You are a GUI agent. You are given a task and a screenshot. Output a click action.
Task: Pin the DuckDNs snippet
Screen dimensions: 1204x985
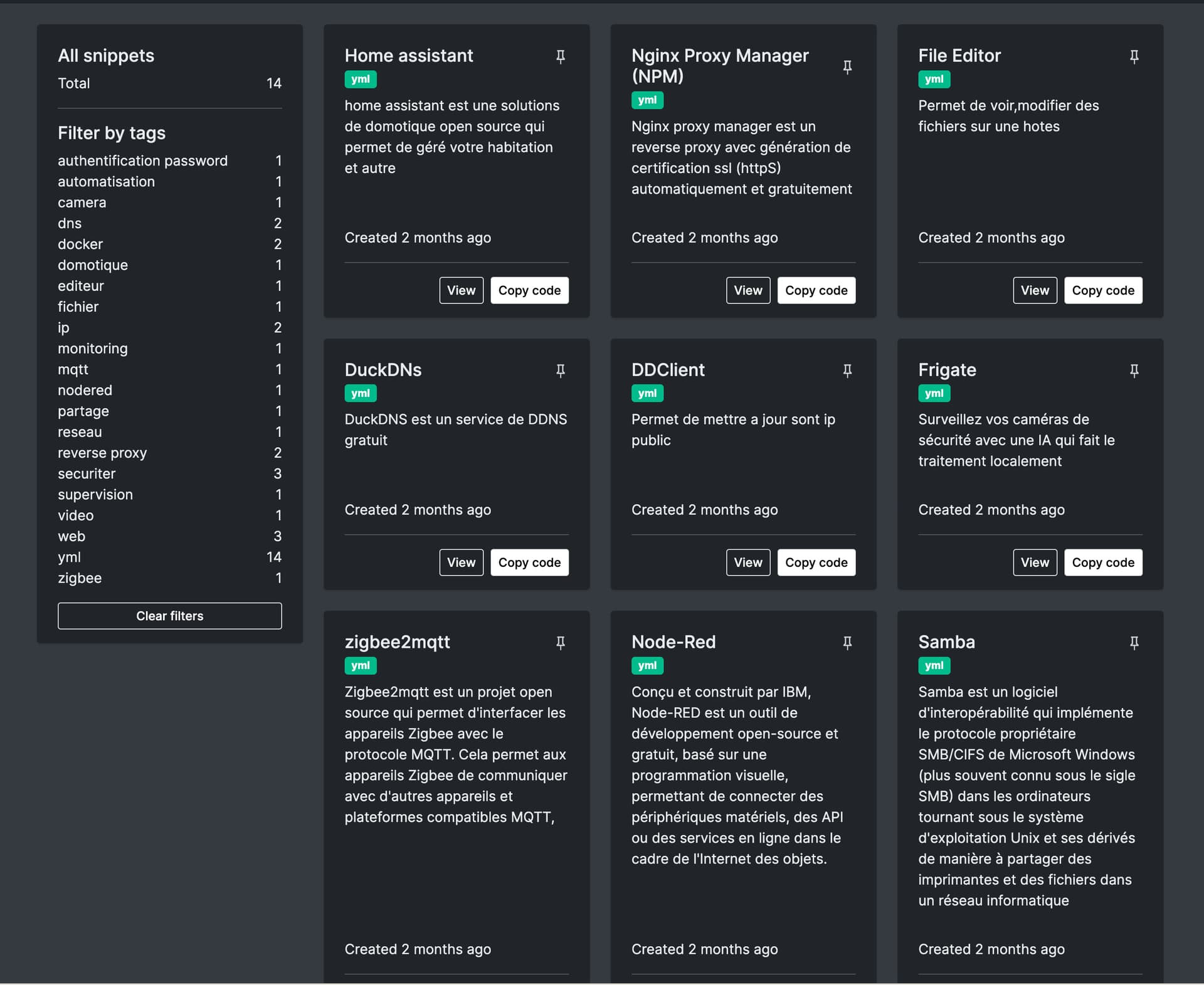click(561, 371)
